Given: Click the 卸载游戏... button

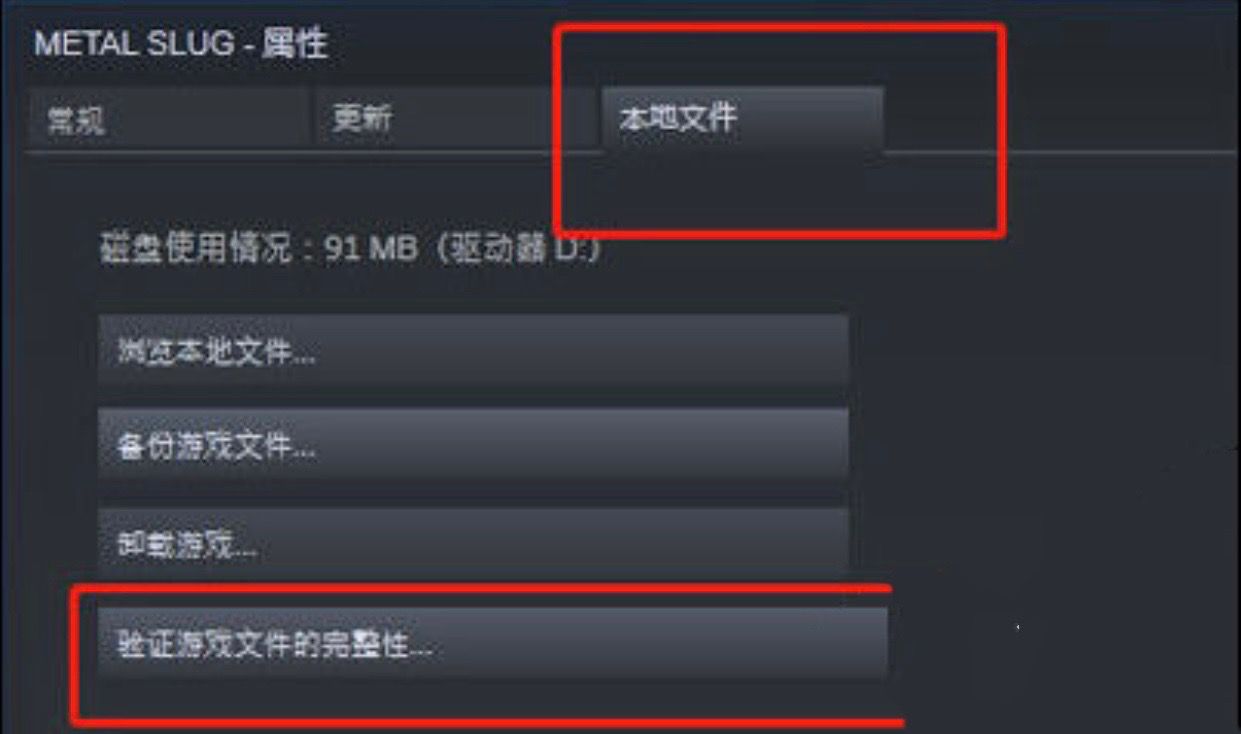Looking at the screenshot, I should (473, 543).
